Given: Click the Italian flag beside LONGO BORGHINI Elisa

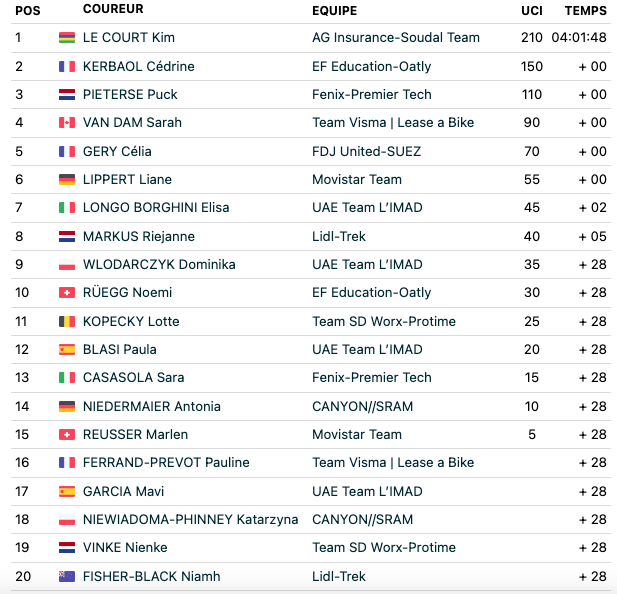Looking at the screenshot, I should (x=67, y=208).
